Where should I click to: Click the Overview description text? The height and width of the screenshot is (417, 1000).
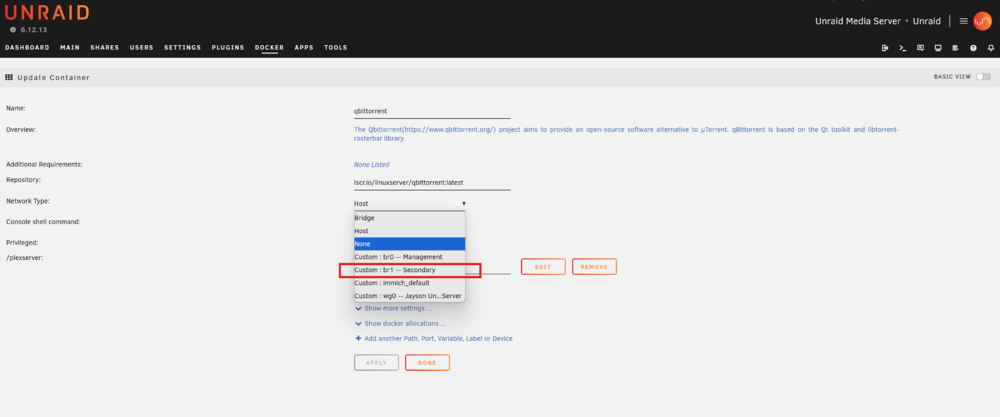point(626,134)
